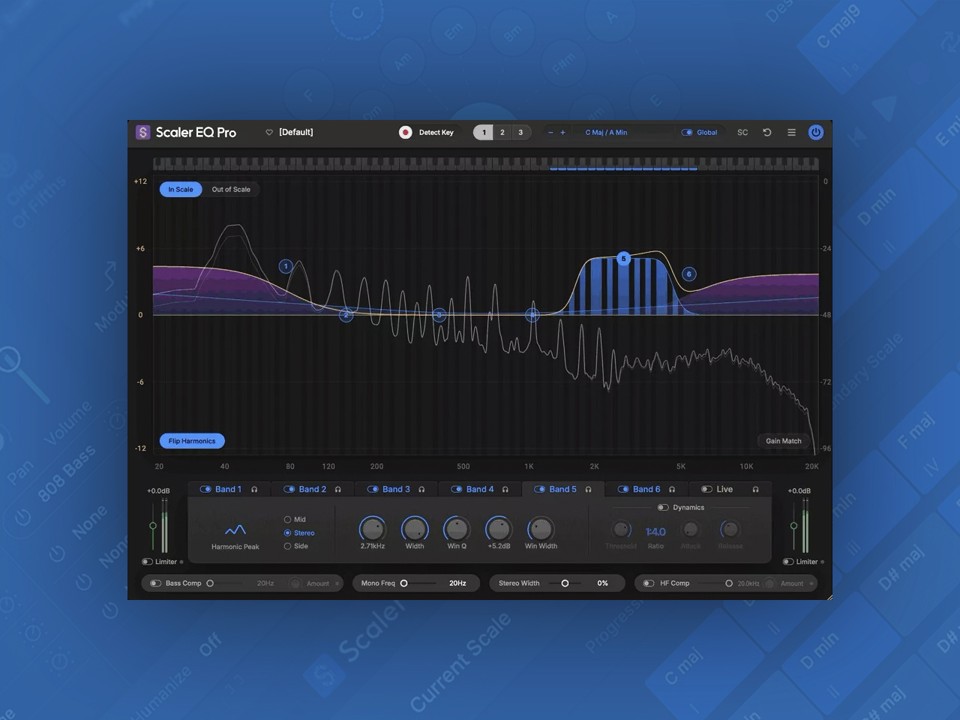This screenshot has height=720, width=960.
Task: Select snapshot slot 1
Action: [x=484, y=132]
